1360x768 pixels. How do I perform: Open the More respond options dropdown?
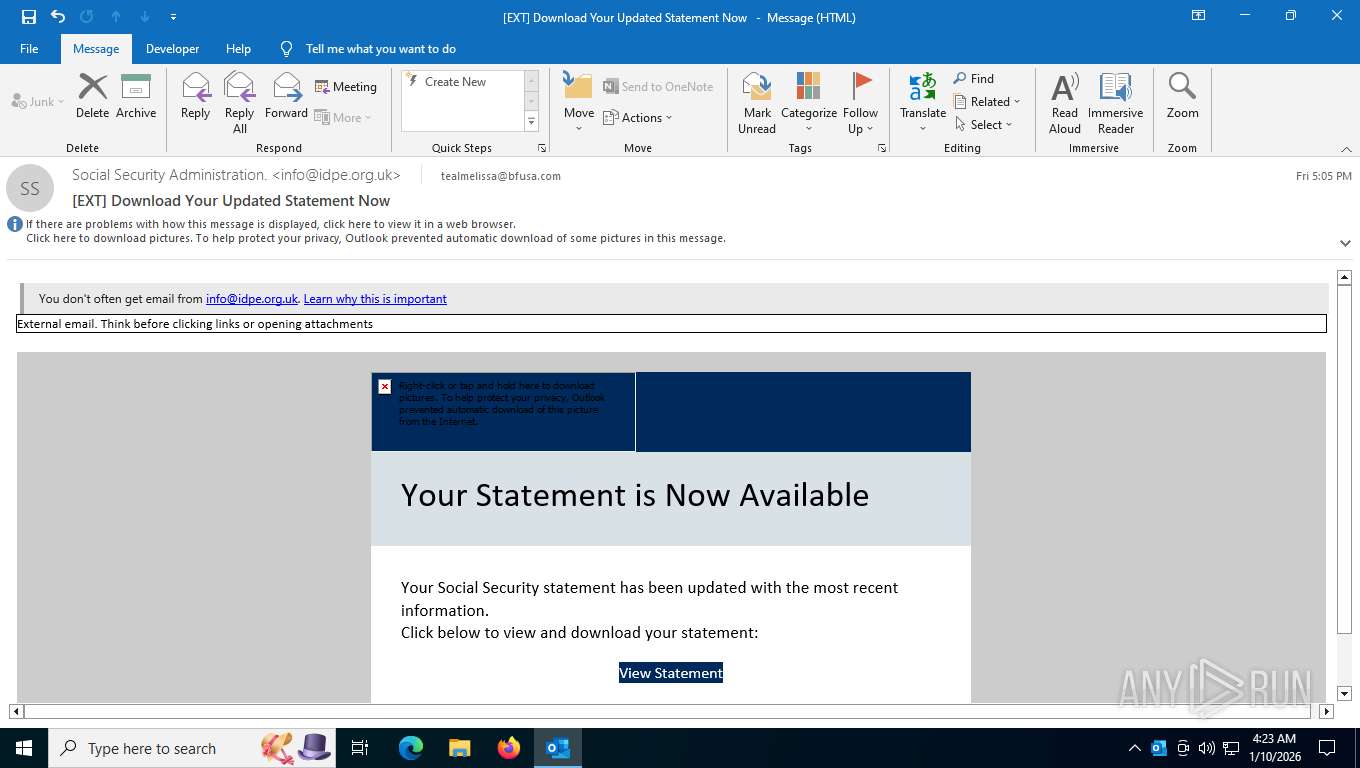(x=343, y=117)
